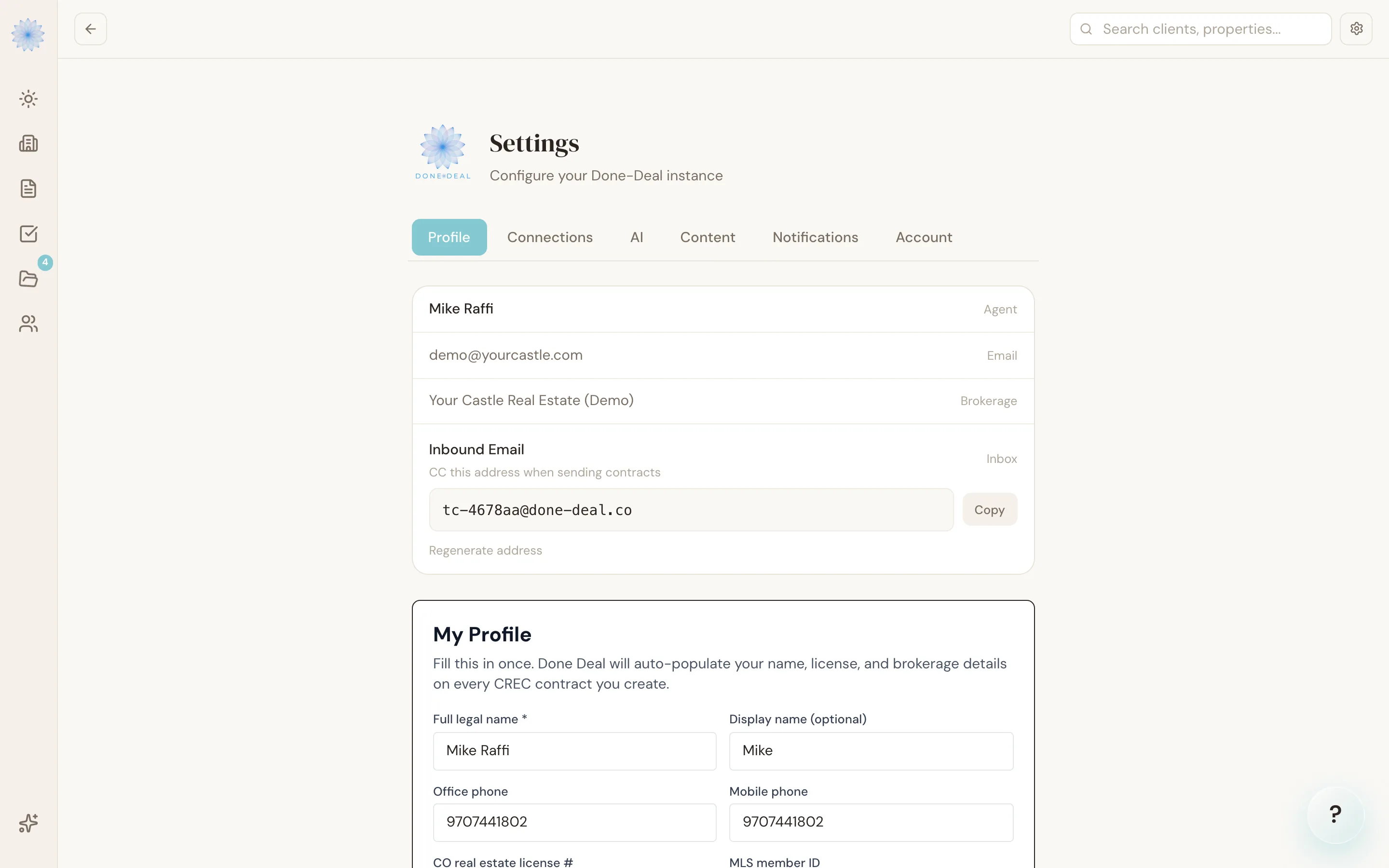Click the Done-Deal flower logo in sidebar
This screenshot has height=868, width=1389.
pyautogui.click(x=27, y=34)
